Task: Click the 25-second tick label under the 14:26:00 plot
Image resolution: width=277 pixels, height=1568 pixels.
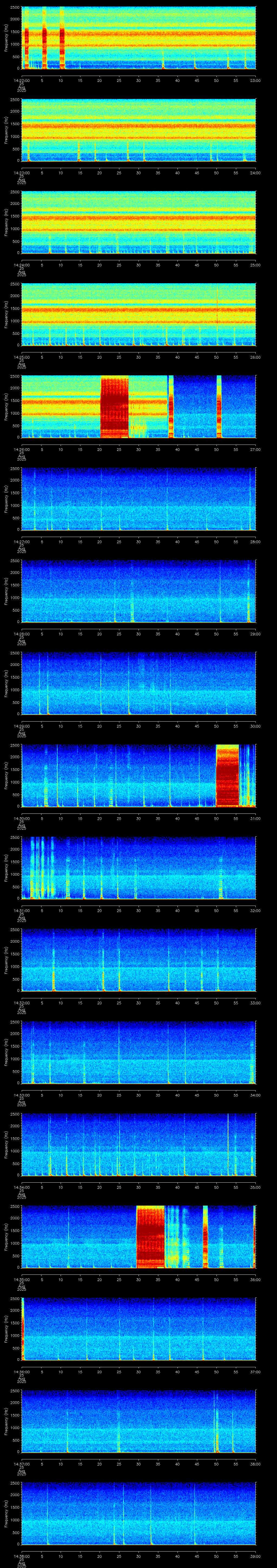Action: [x=119, y=449]
